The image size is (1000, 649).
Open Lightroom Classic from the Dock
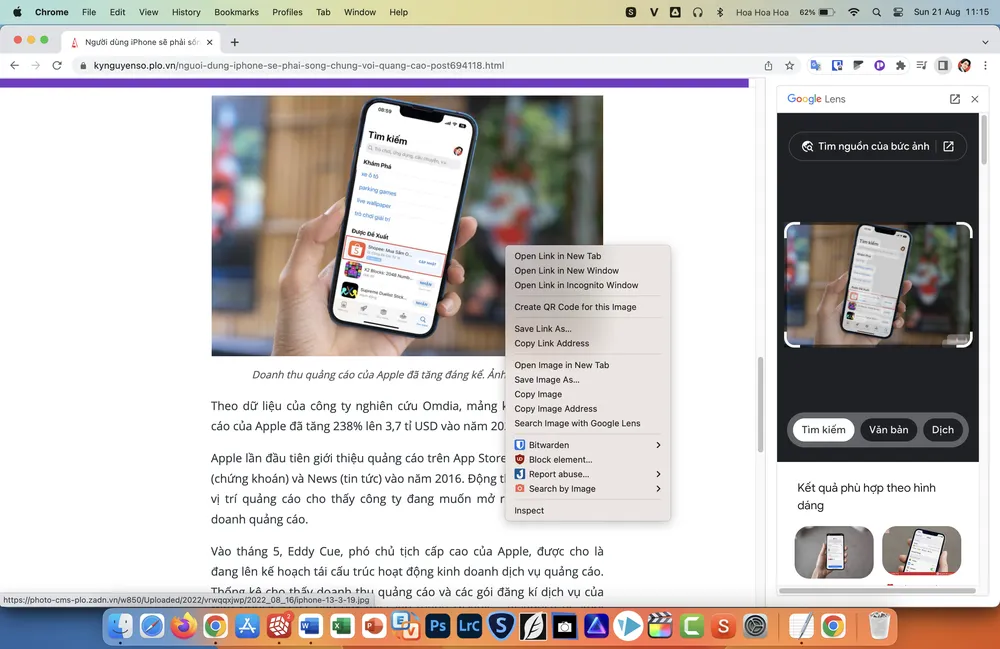[x=468, y=627]
